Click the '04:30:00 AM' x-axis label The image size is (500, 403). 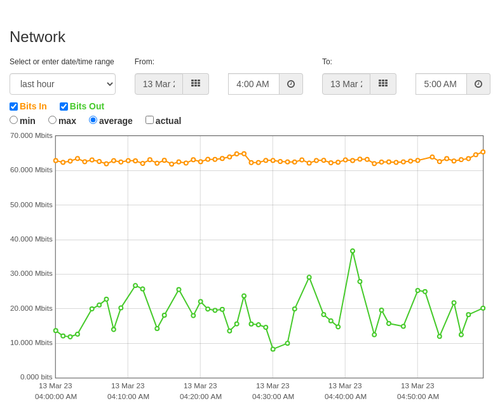click(x=273, y=397)
